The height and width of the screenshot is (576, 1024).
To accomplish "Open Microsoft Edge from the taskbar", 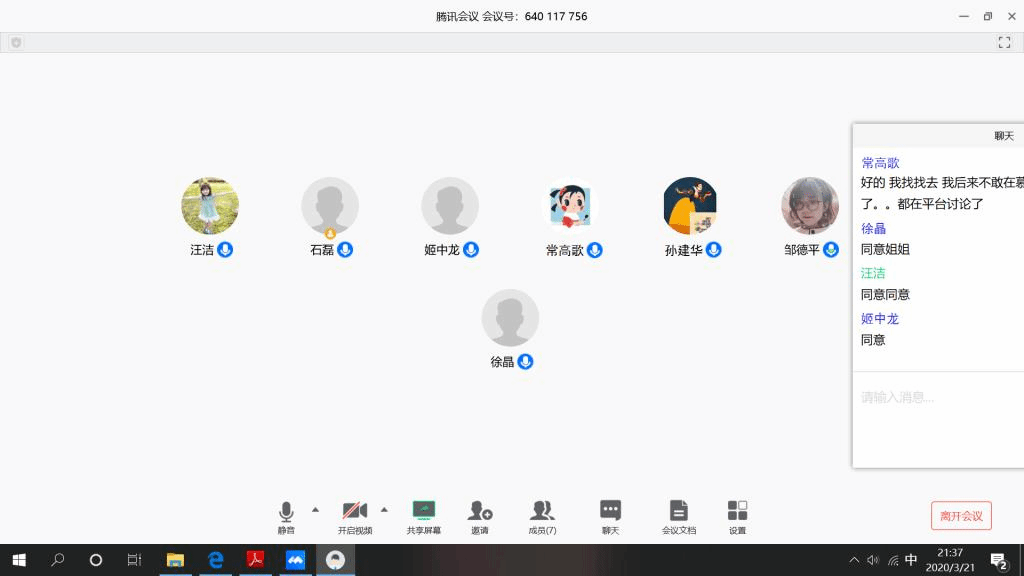I will tap(215, 560).
